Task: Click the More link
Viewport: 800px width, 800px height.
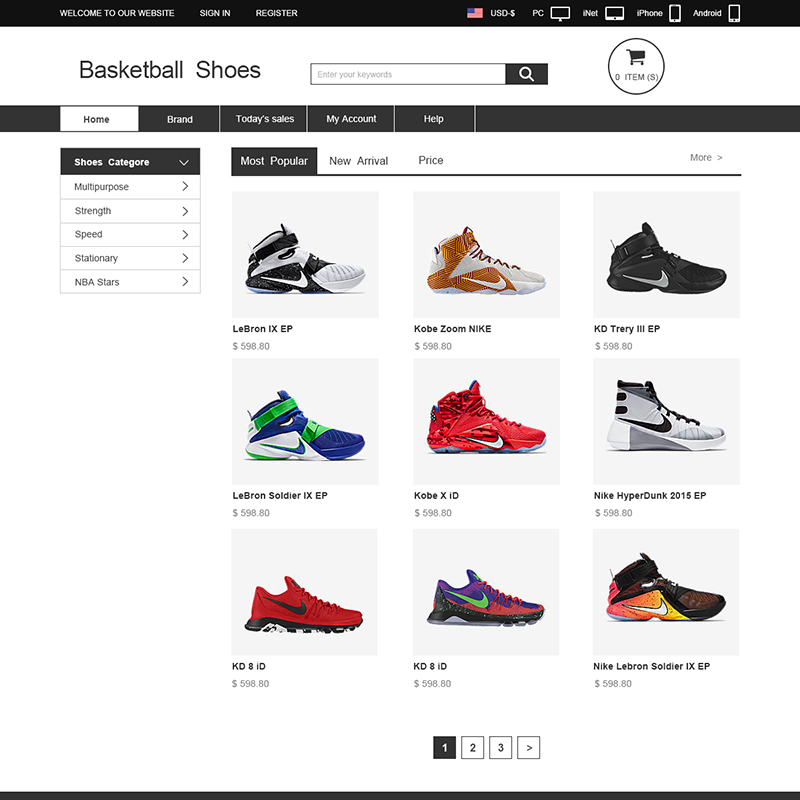Action: 706,158
